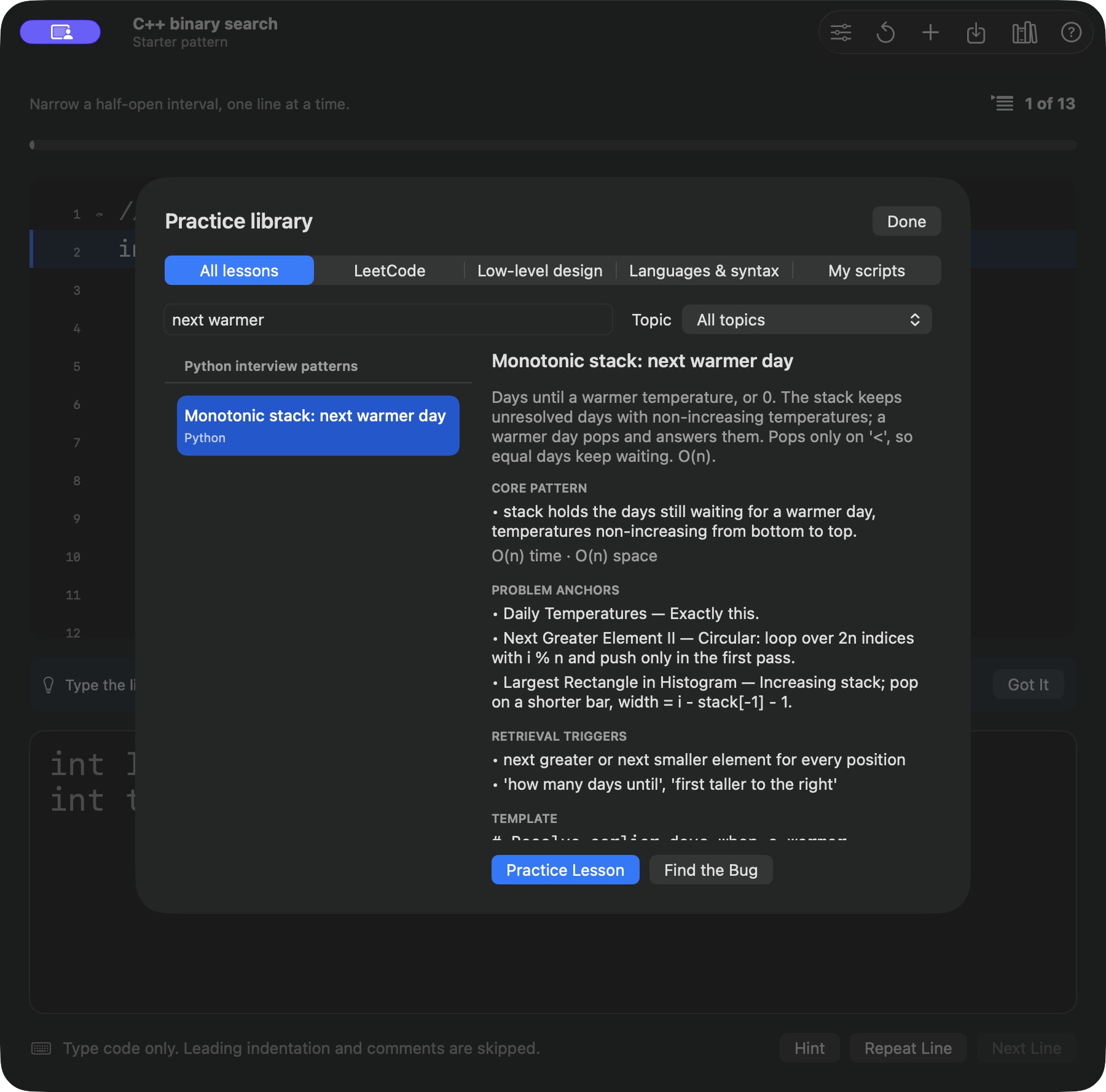The height and width of the screenshot is (1092, 1106).
Task: Click the 'Python interview patterns' group header
Action: pos(271,366)
